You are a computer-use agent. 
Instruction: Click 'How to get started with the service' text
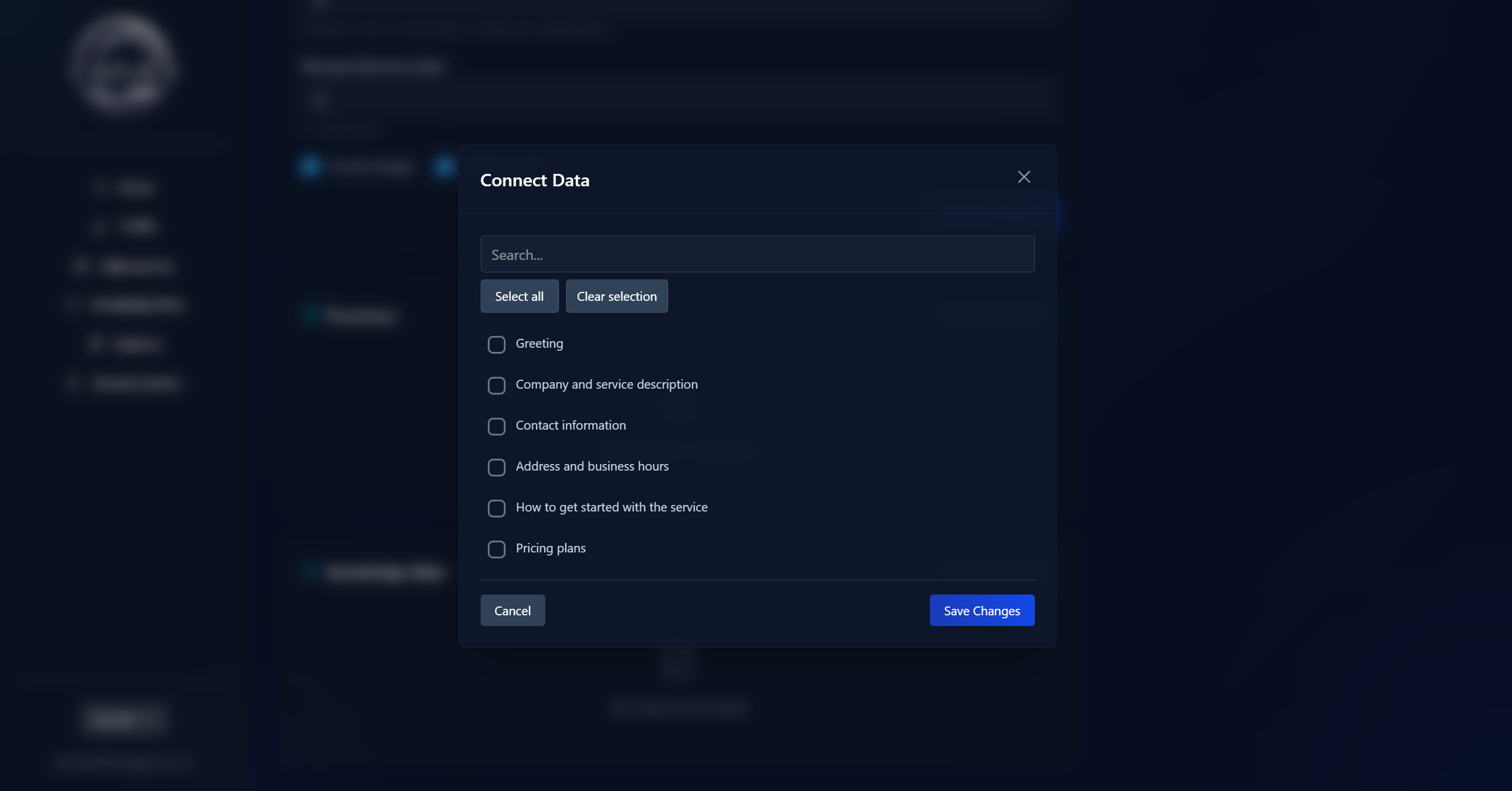pos(611,507)
